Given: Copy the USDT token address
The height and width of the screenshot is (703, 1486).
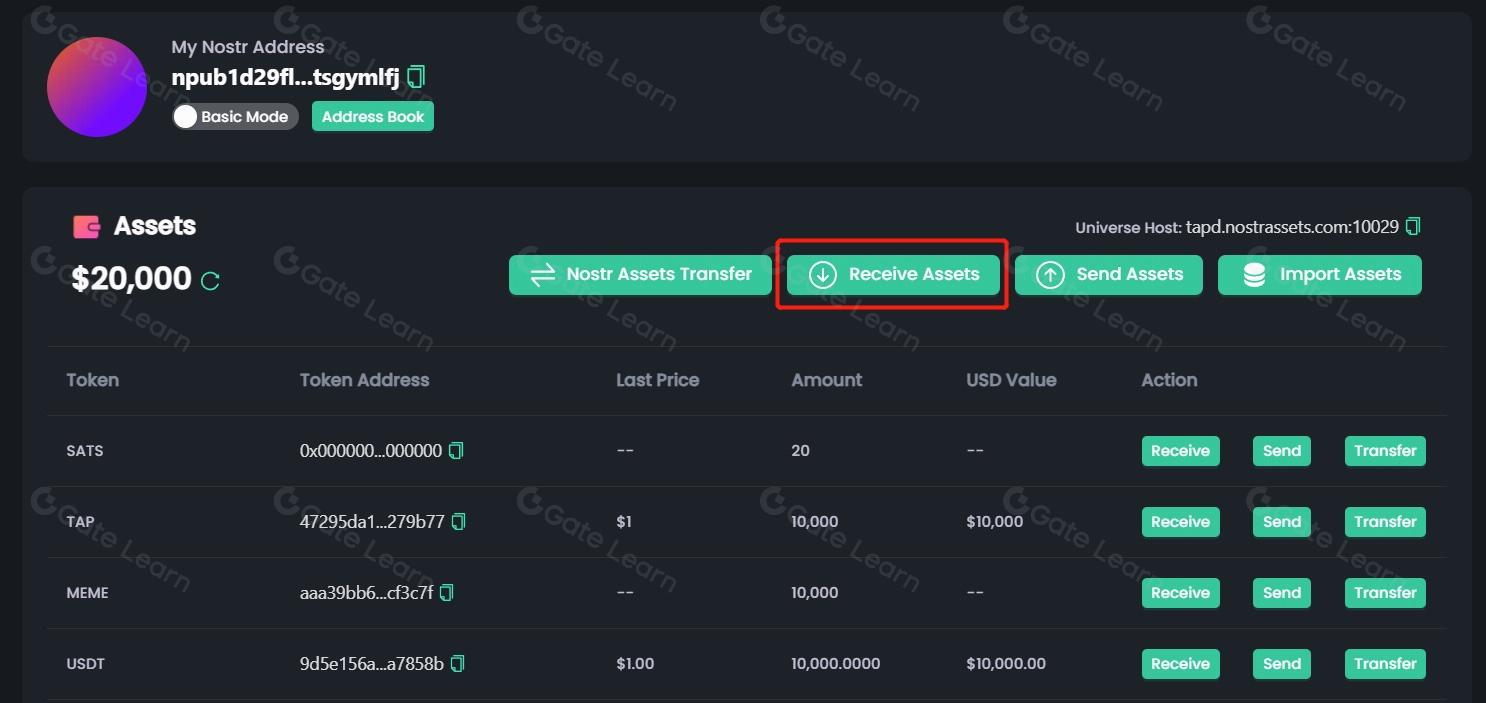Looking at the screenshot, I should coord(458,664).
